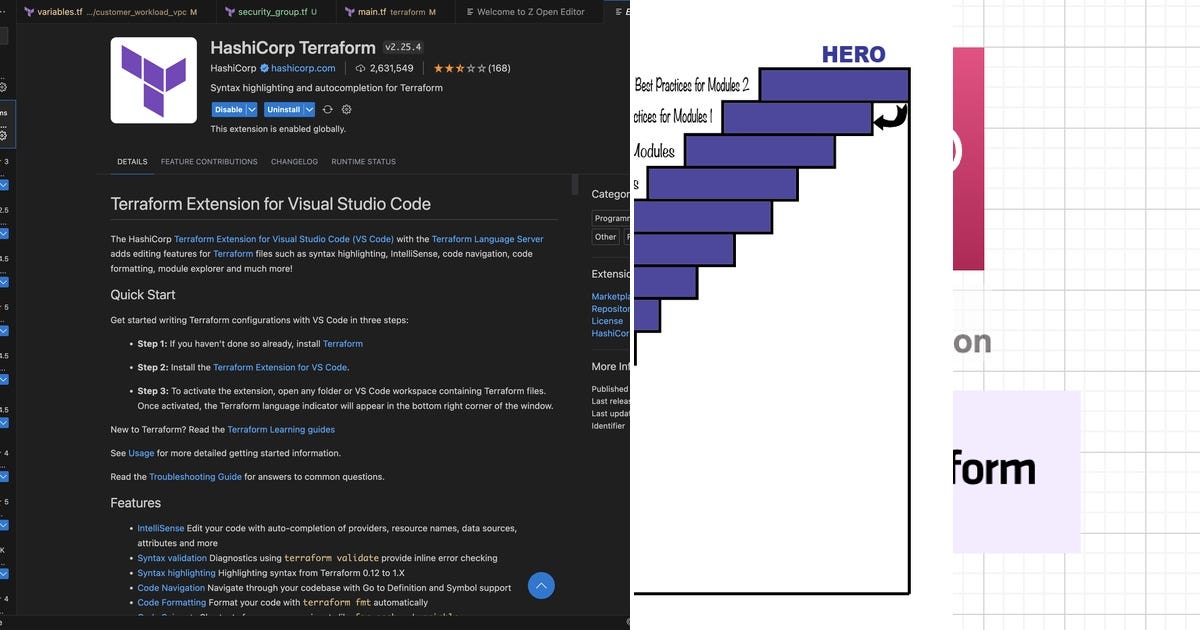Open the CHANGELOG tab
Image resolution: width=1200 pixels, height=630 pixels.
click(x=294, y=161)
